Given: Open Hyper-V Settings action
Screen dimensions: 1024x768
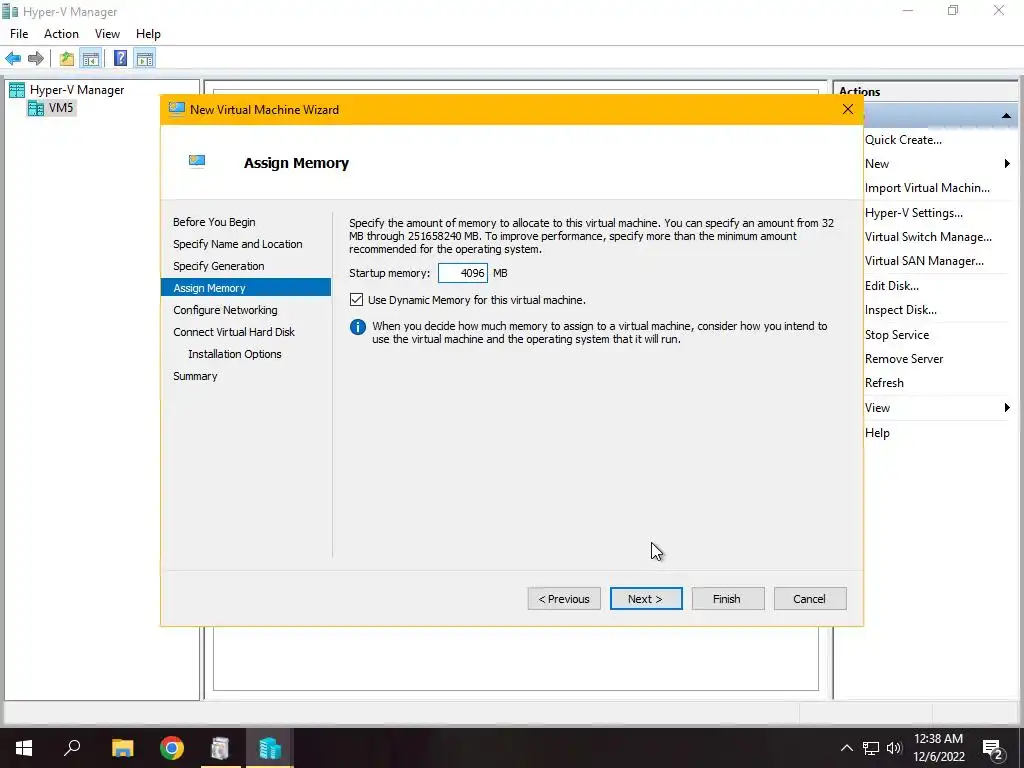Looking at the screenshot, I should coord(914,213).
